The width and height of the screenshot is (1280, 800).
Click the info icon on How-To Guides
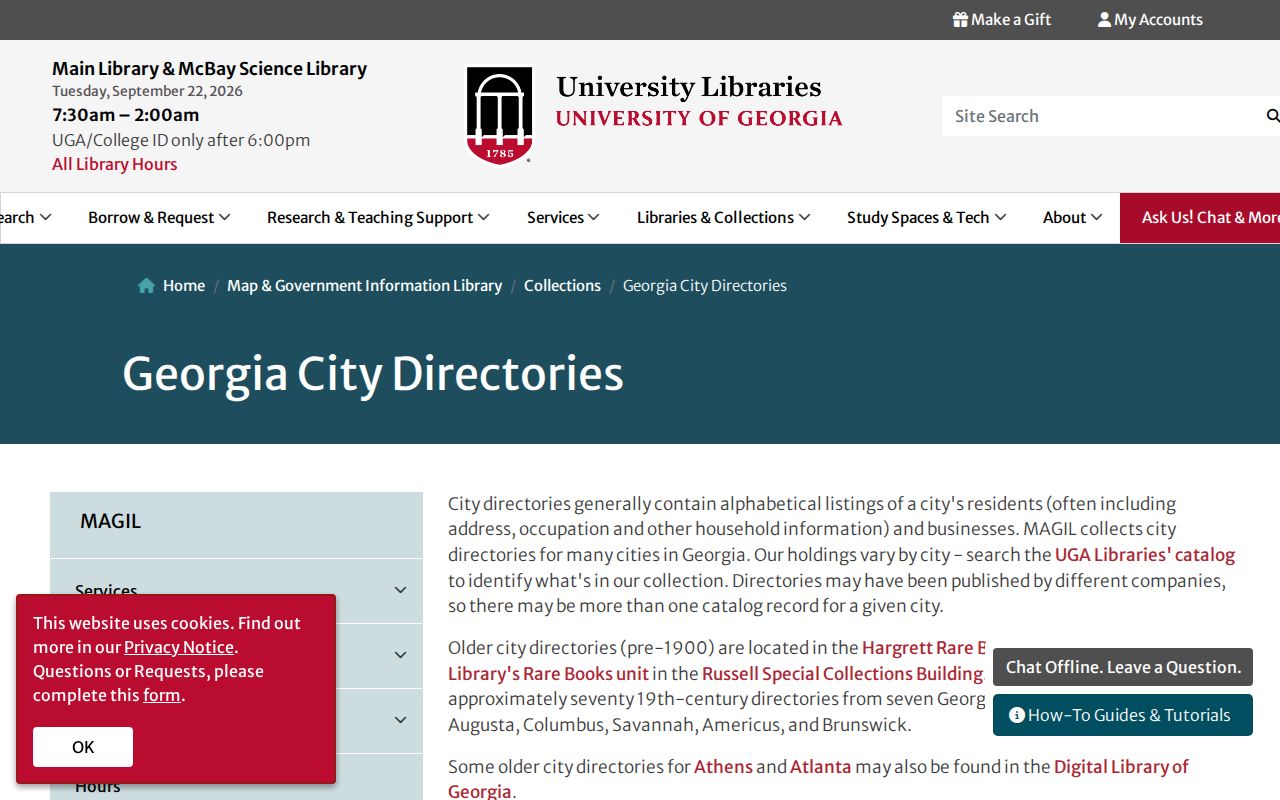pyautogui.click(x=1016, y=715)
